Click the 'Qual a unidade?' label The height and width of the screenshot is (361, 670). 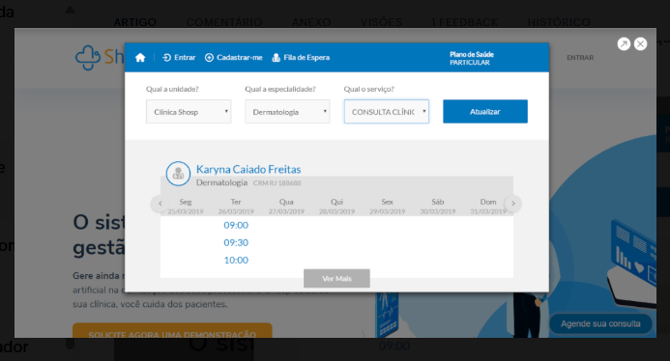172,89
